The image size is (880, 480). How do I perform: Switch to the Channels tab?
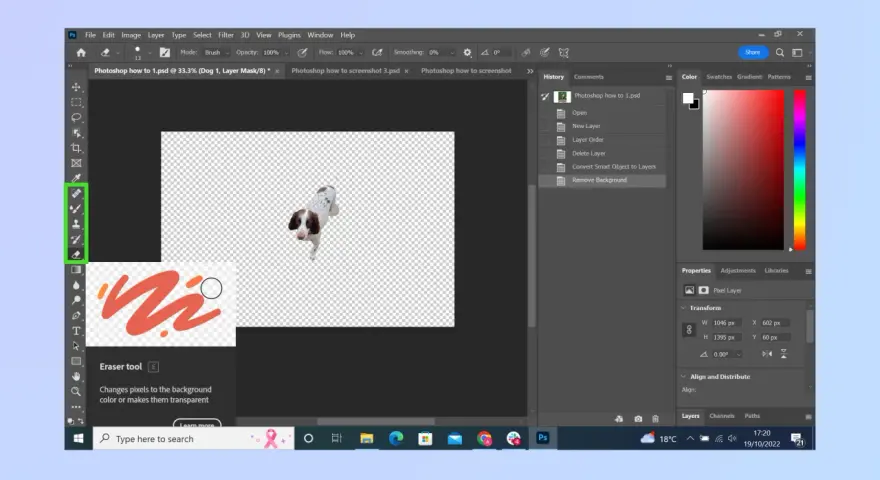click(722, 416)
